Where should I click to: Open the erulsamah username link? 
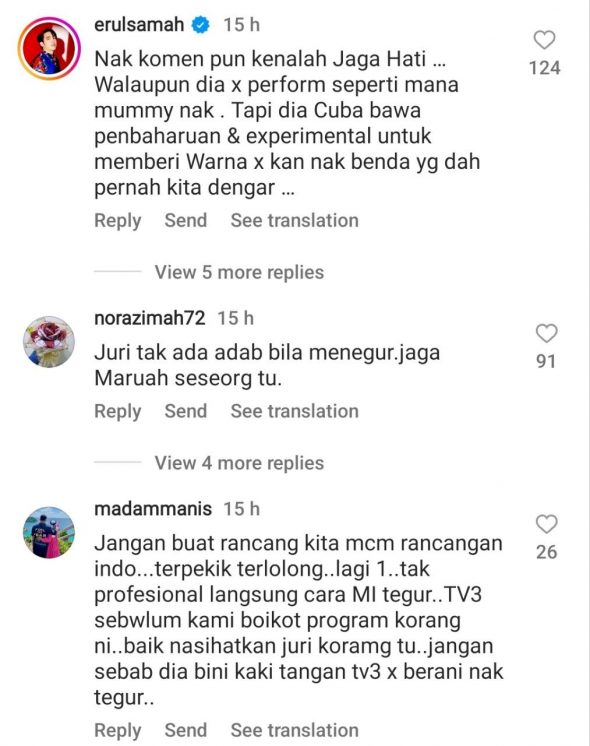click(139, 24)
